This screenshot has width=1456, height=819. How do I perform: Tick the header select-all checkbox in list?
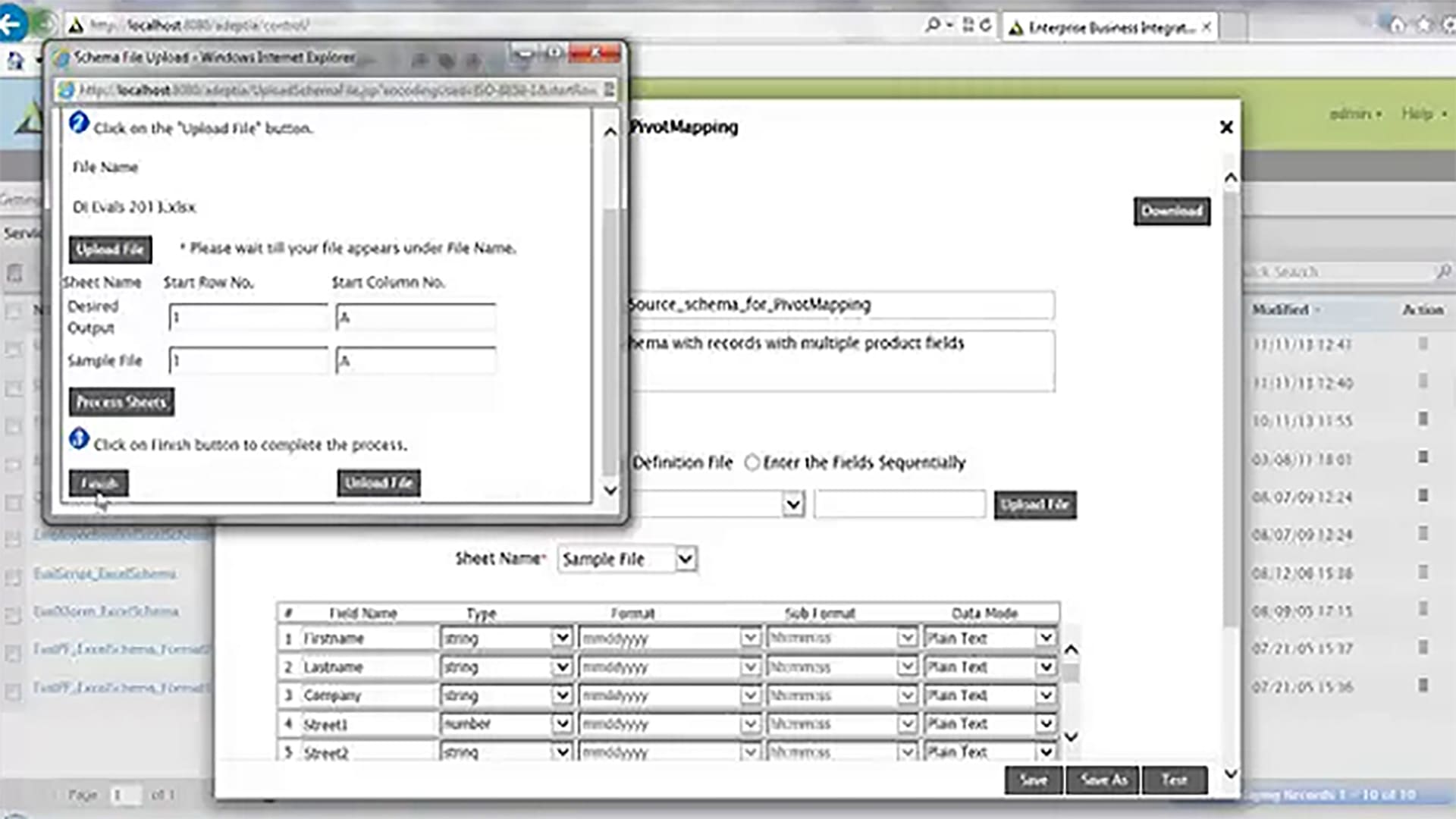point(13,311)
